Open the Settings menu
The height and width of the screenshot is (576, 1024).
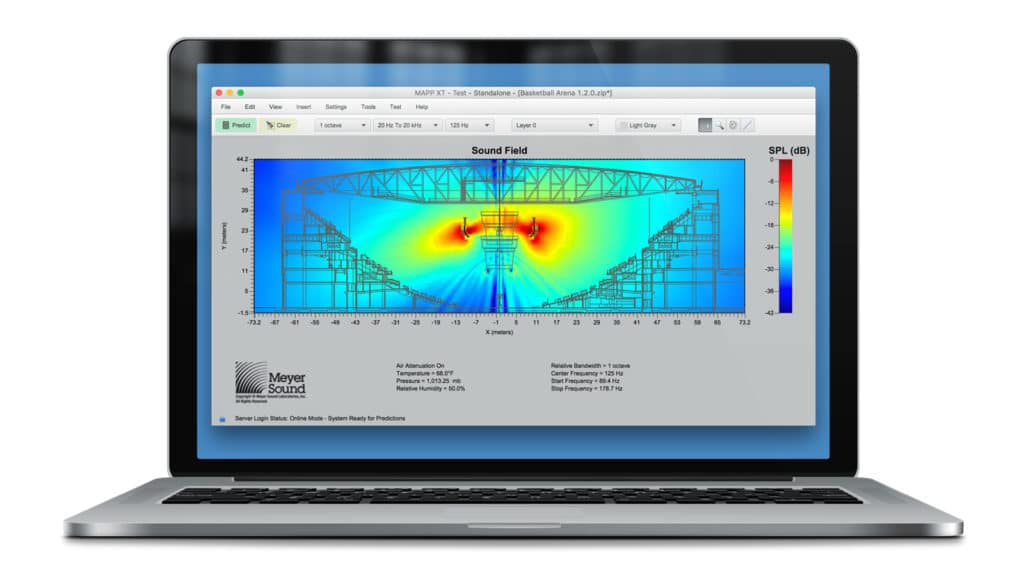336,106
